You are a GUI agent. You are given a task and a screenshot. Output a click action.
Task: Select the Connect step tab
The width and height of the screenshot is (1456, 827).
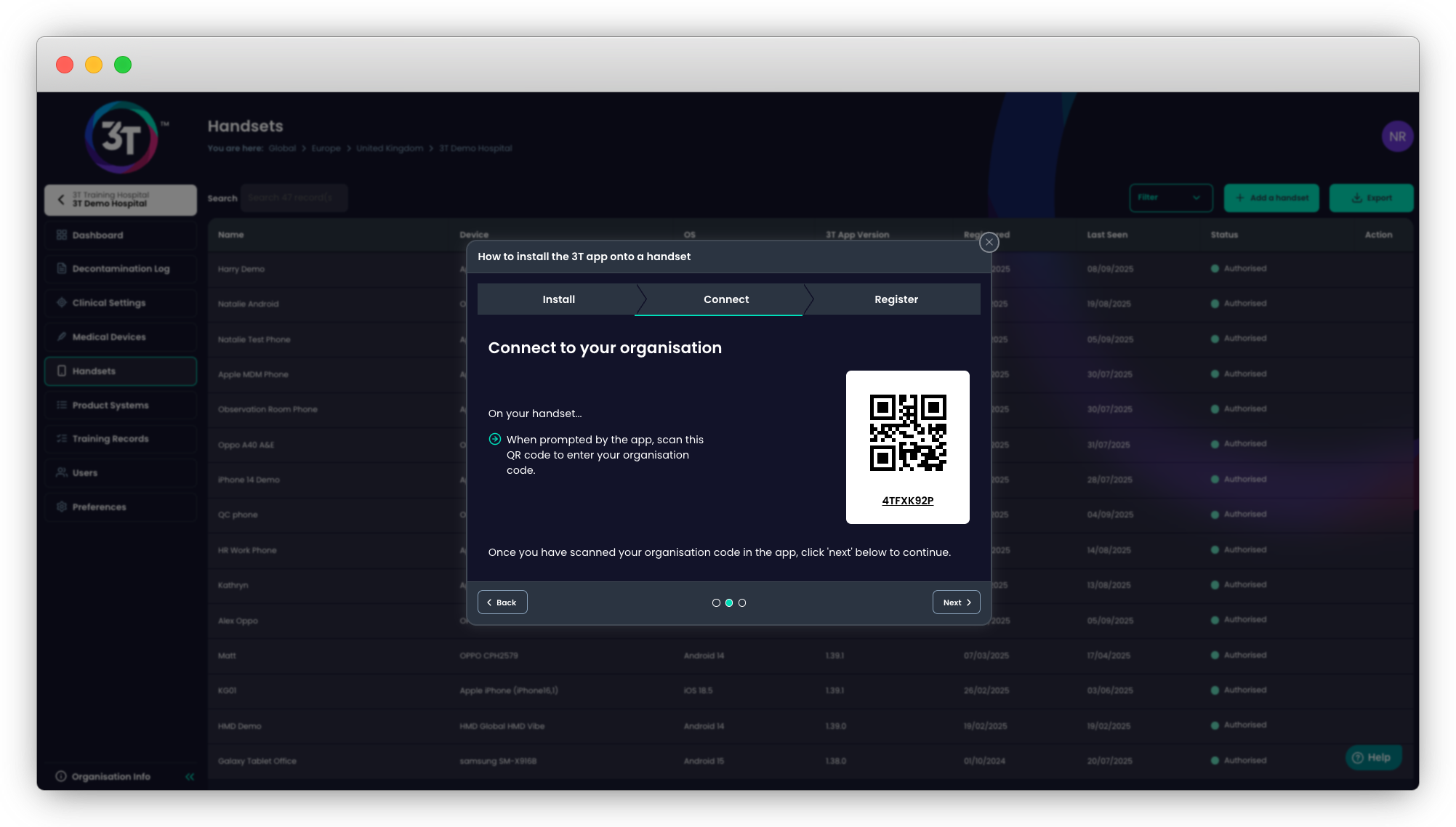coord(725,299)
